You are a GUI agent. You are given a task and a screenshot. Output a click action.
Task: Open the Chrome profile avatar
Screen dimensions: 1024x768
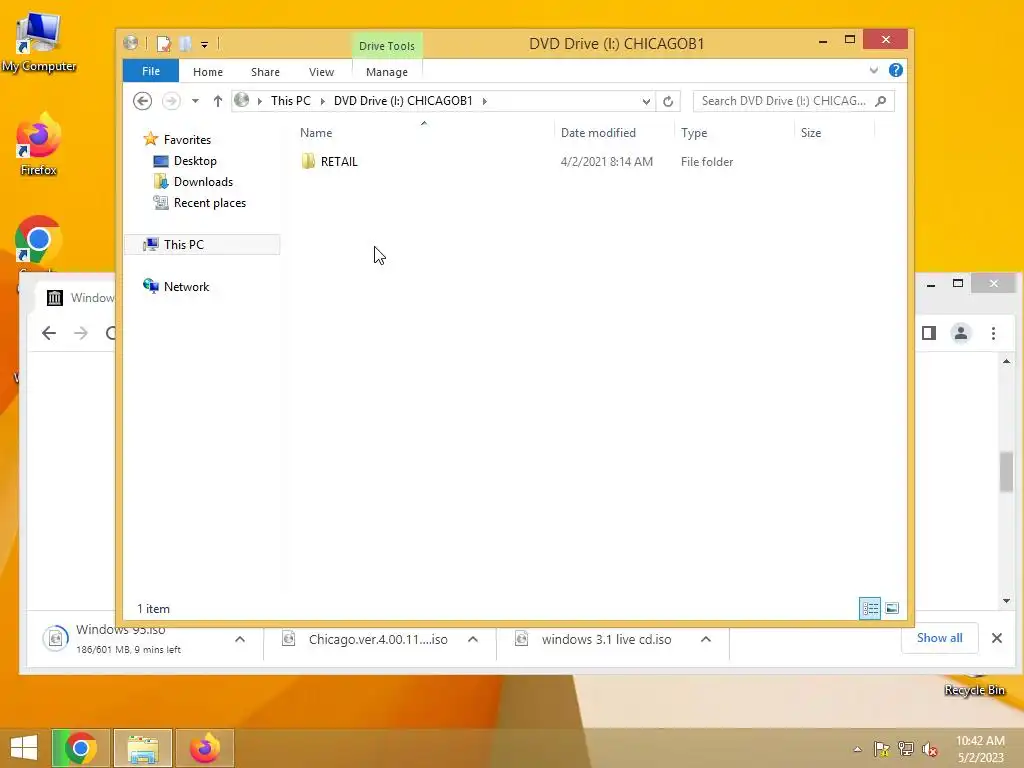tap(961, 333)
